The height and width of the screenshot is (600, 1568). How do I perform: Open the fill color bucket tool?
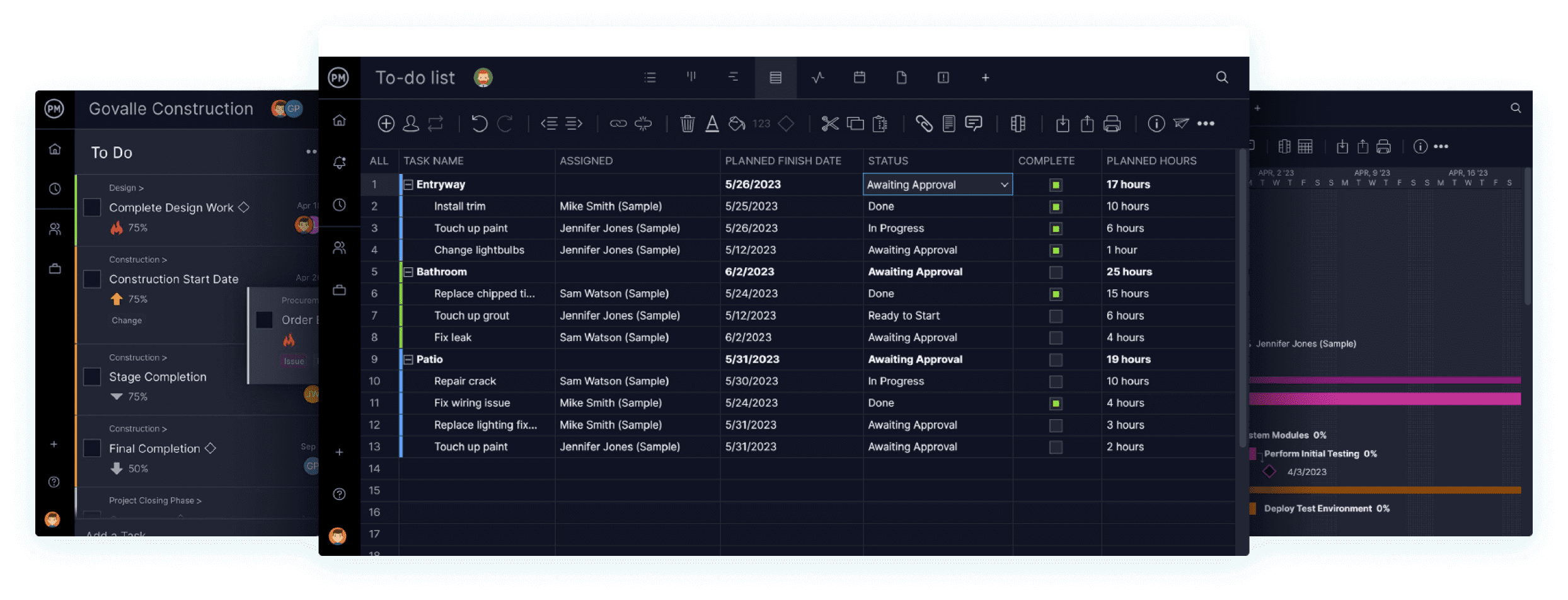point(735,124)
